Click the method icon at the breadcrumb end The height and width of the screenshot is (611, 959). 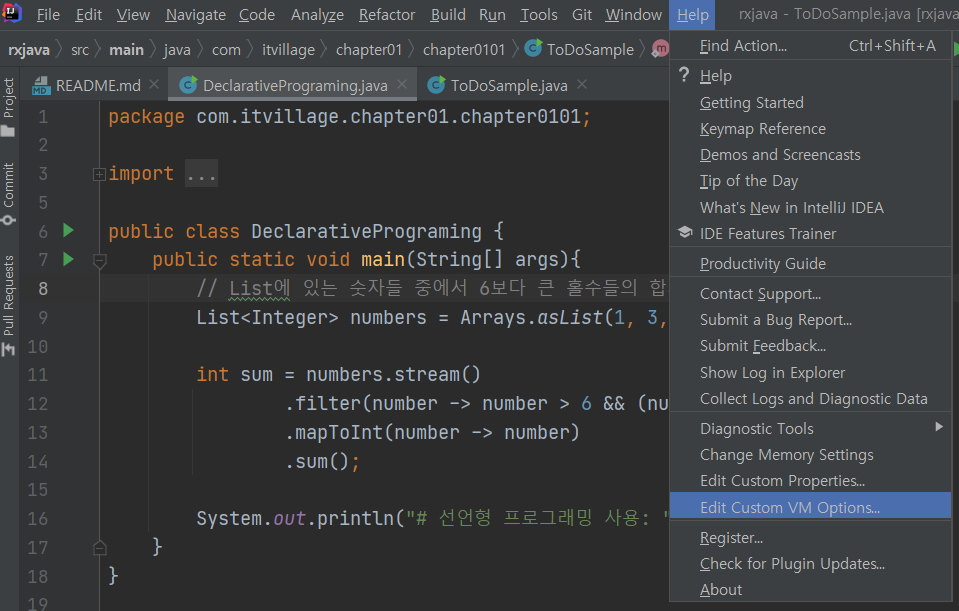tap(661, 48)
